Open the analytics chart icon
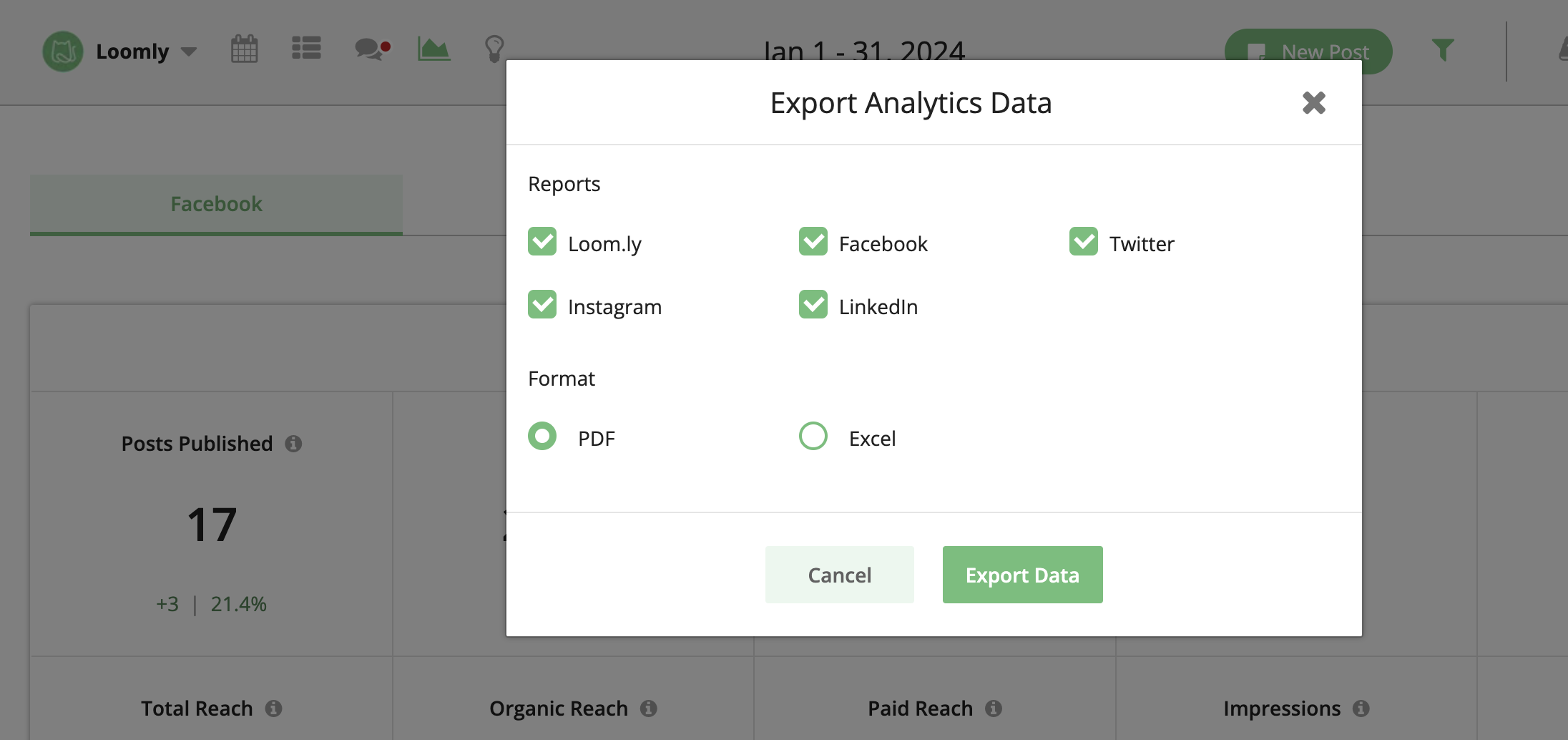This screenshot has width=1568, height=740. pos(433,49)
